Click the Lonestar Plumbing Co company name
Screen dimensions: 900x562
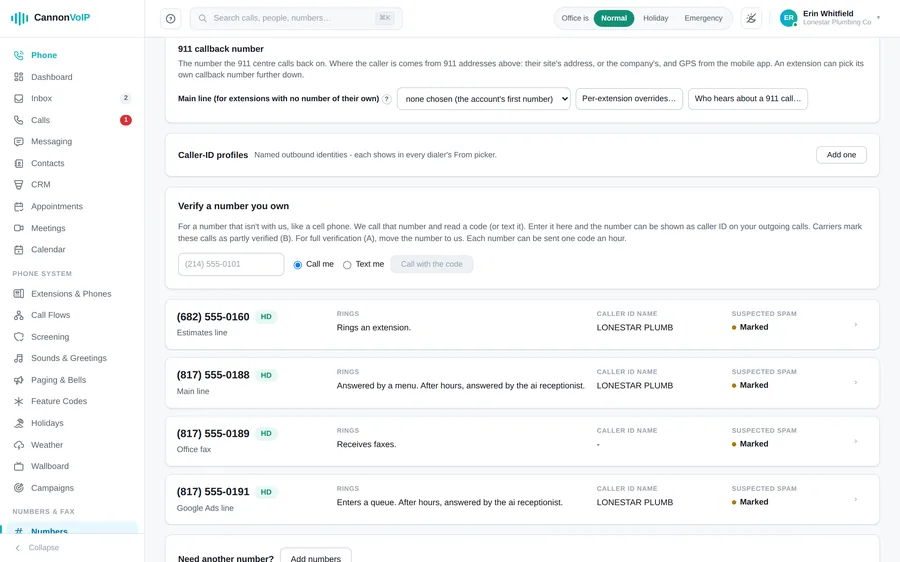[x=837, y=22]
